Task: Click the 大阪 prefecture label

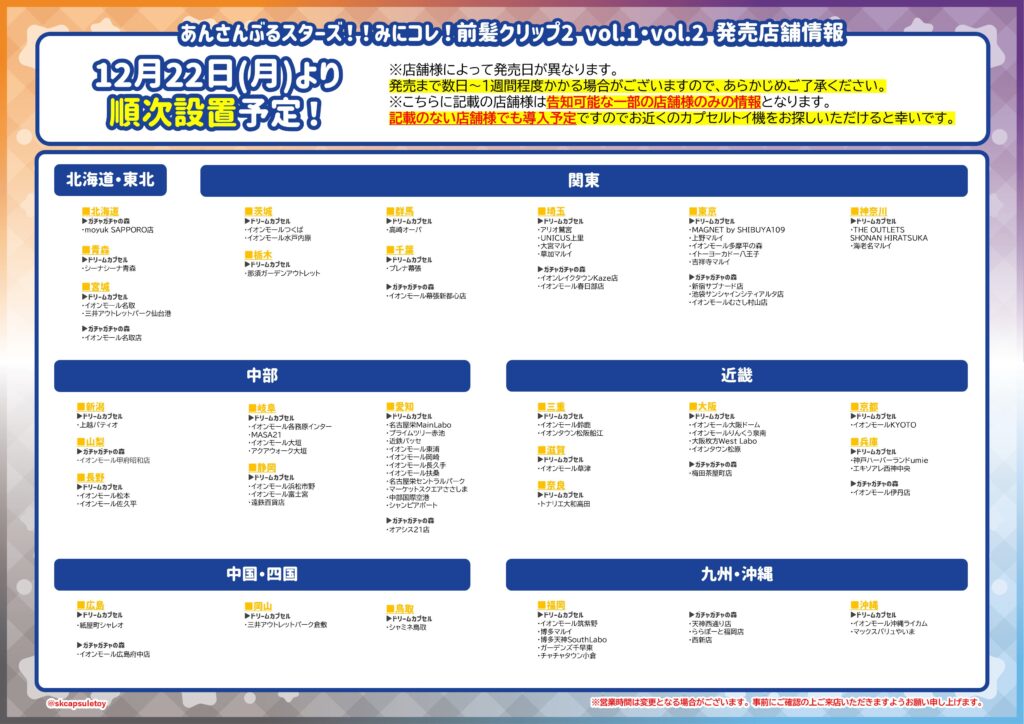Action: pos(703,407)
